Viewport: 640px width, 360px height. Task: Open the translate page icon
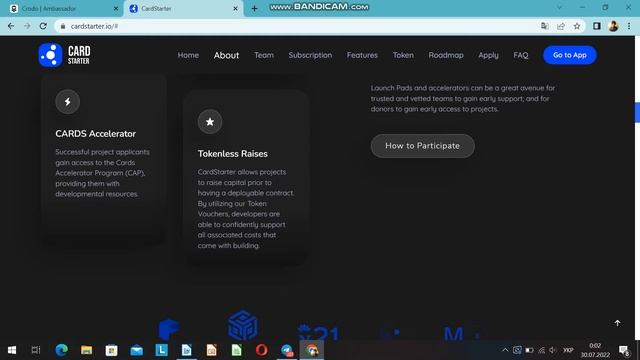[544, 26]
